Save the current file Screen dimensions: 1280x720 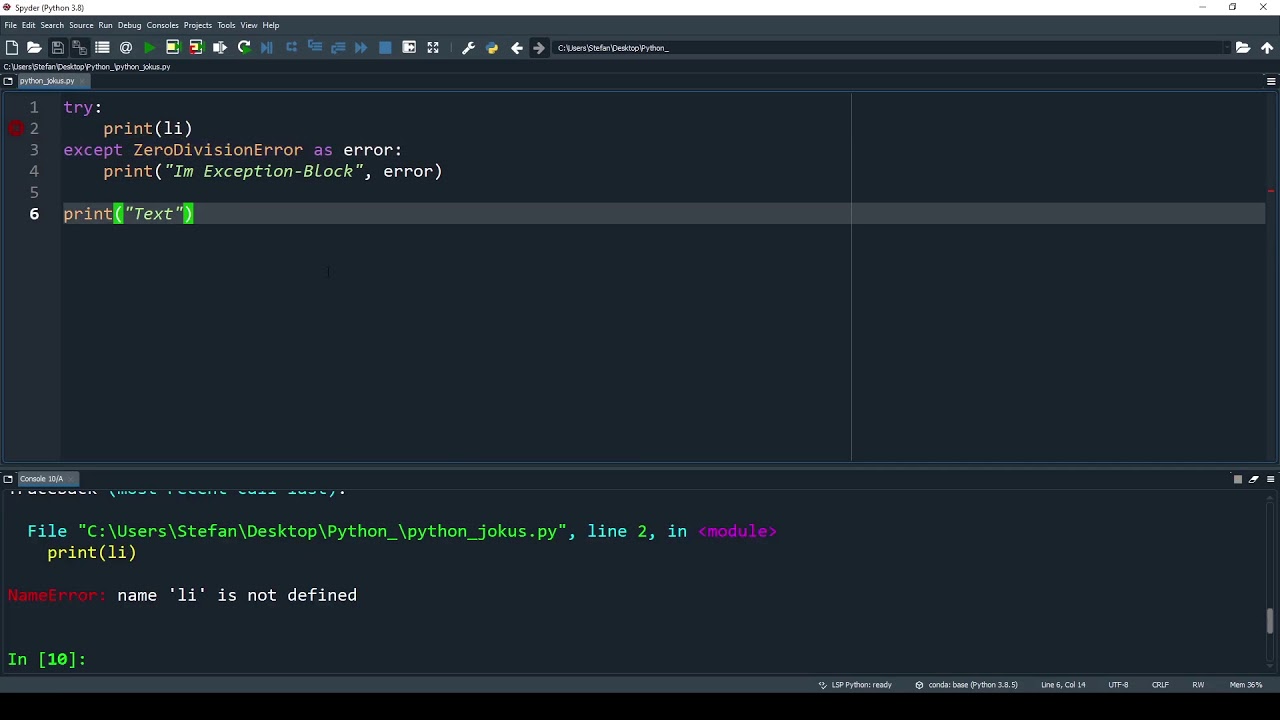coord(58,47)
